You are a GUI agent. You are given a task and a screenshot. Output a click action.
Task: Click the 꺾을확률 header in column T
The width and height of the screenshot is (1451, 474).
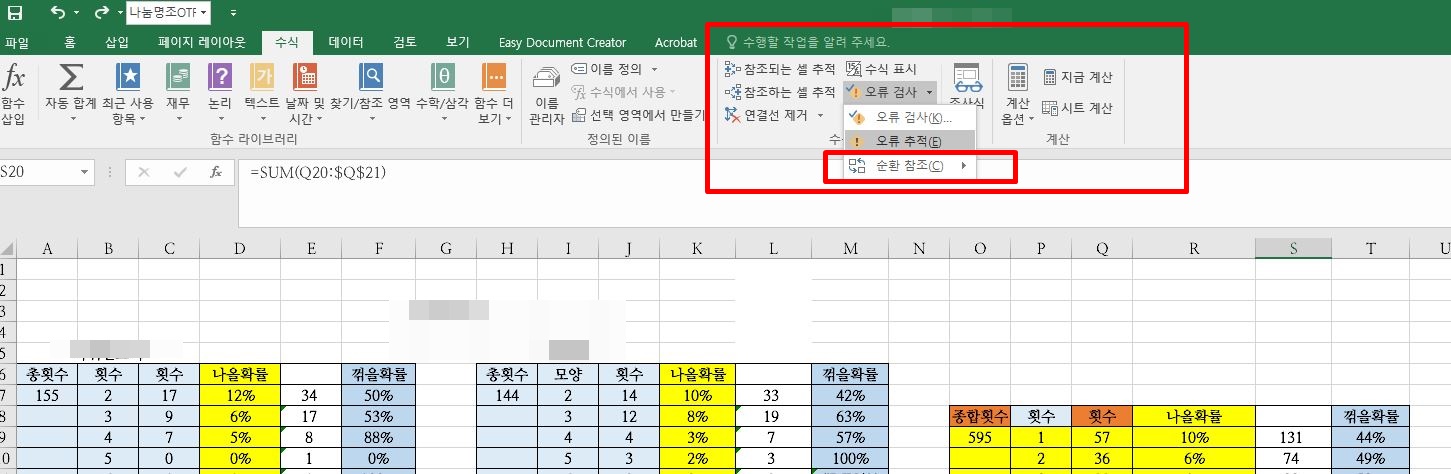tap(1370, 416)
